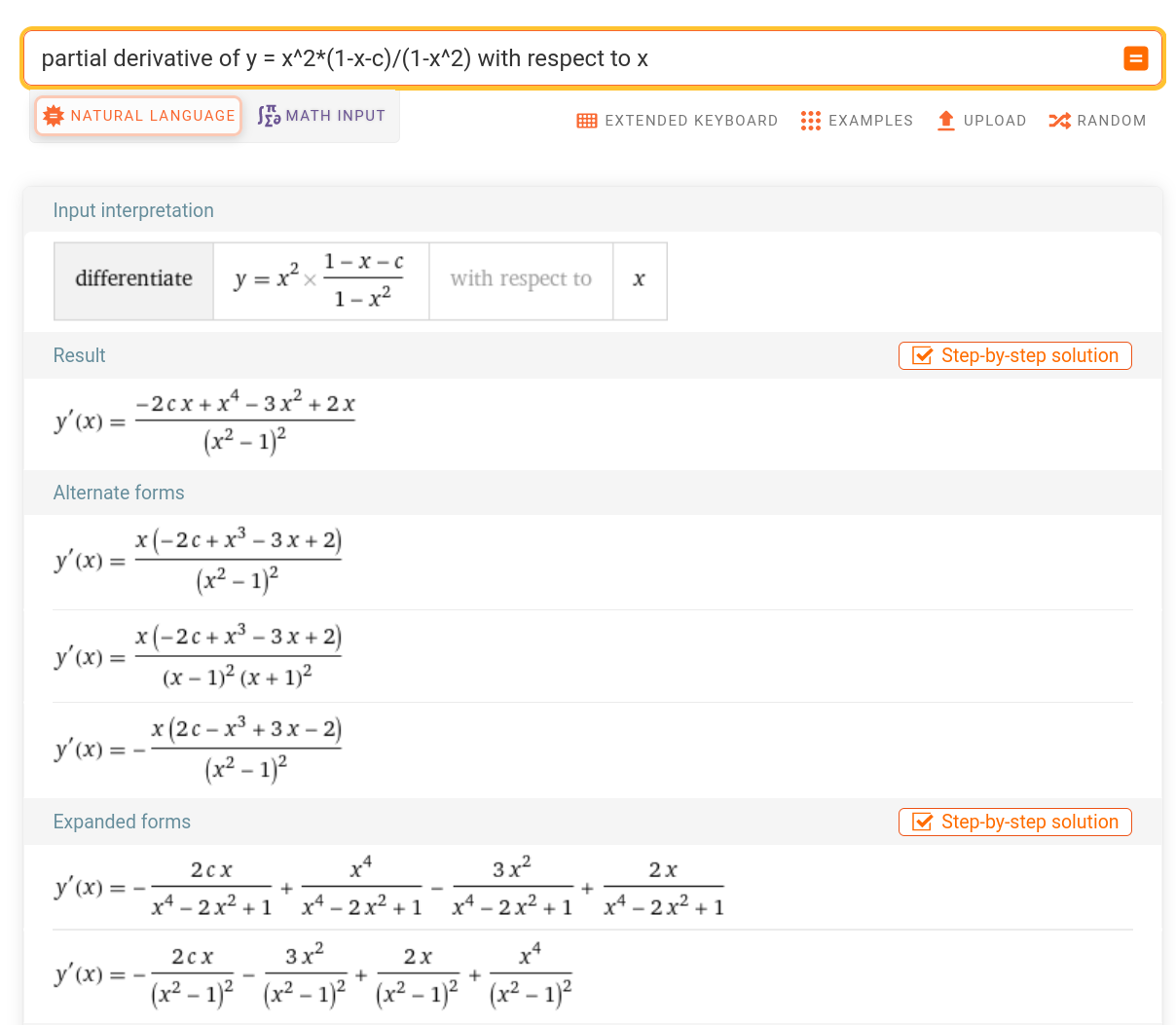Screen dimensions: 1176x1025
Task: Open the Extended Keyboard
Action: pos(678,121)
